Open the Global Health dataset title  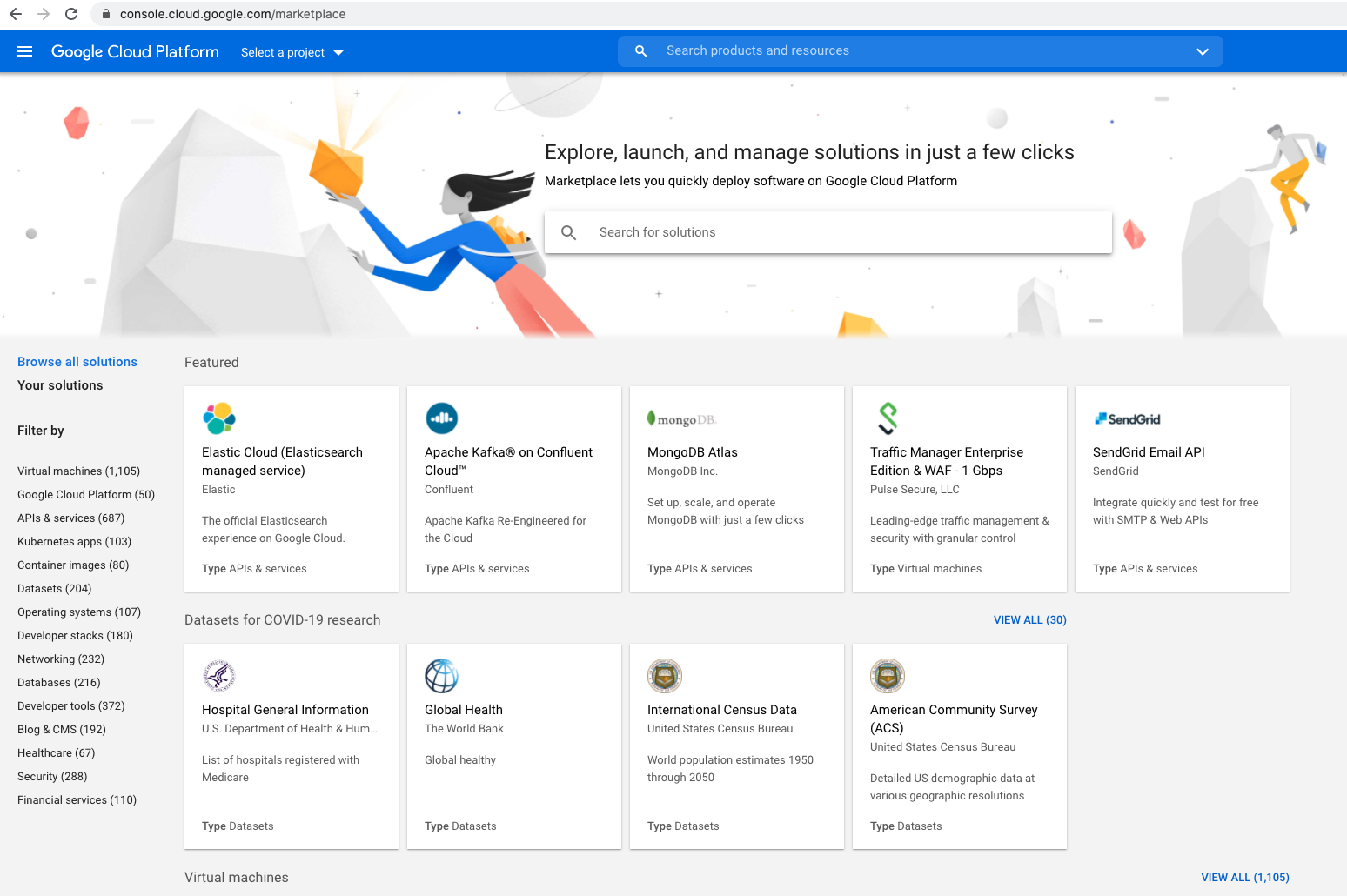464,710
